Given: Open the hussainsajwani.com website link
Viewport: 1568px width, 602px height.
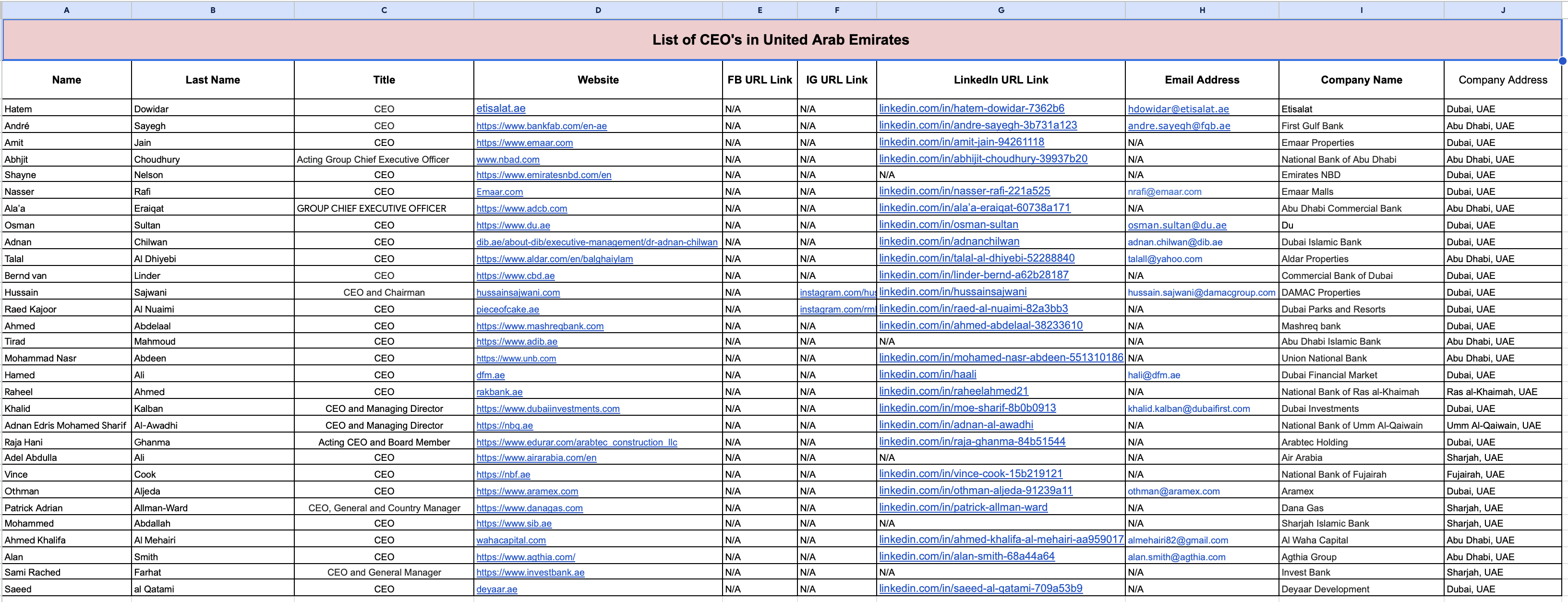Looking at the screenshot, I should click(518, 293).
